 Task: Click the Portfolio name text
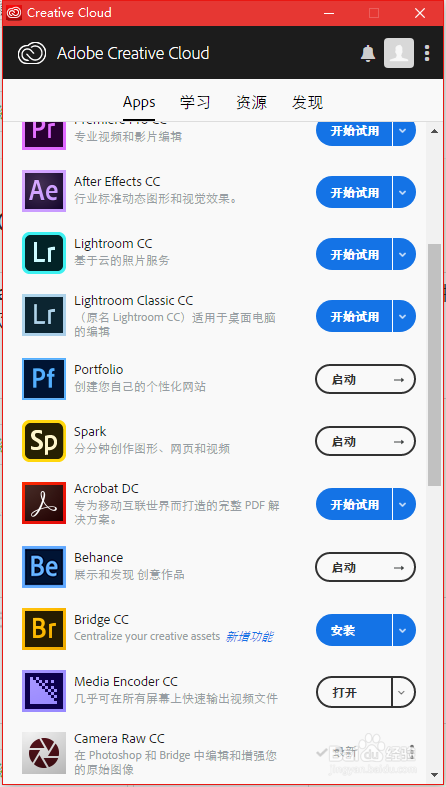[x=99, y=369]
